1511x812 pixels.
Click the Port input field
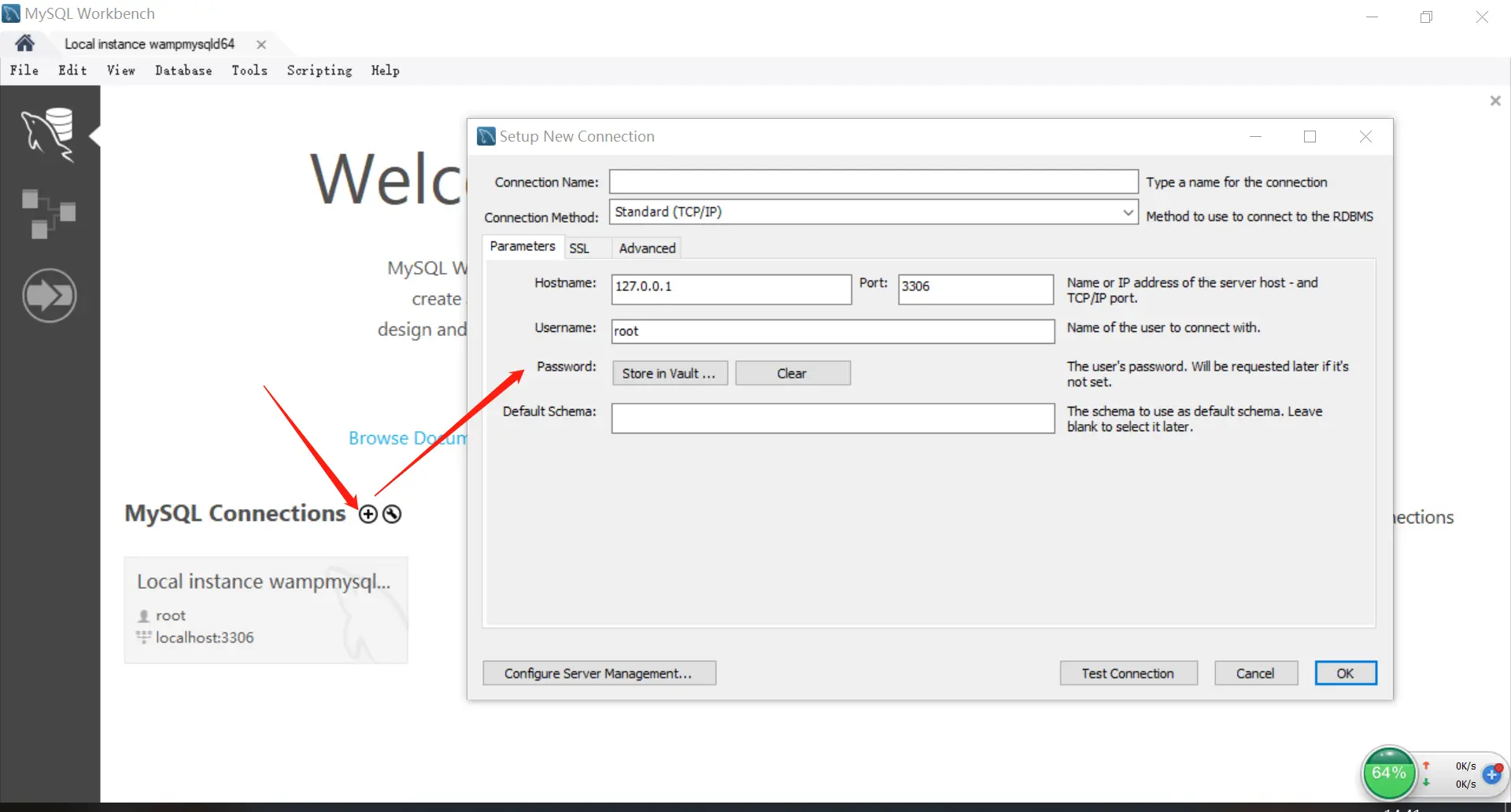point(976,289)
